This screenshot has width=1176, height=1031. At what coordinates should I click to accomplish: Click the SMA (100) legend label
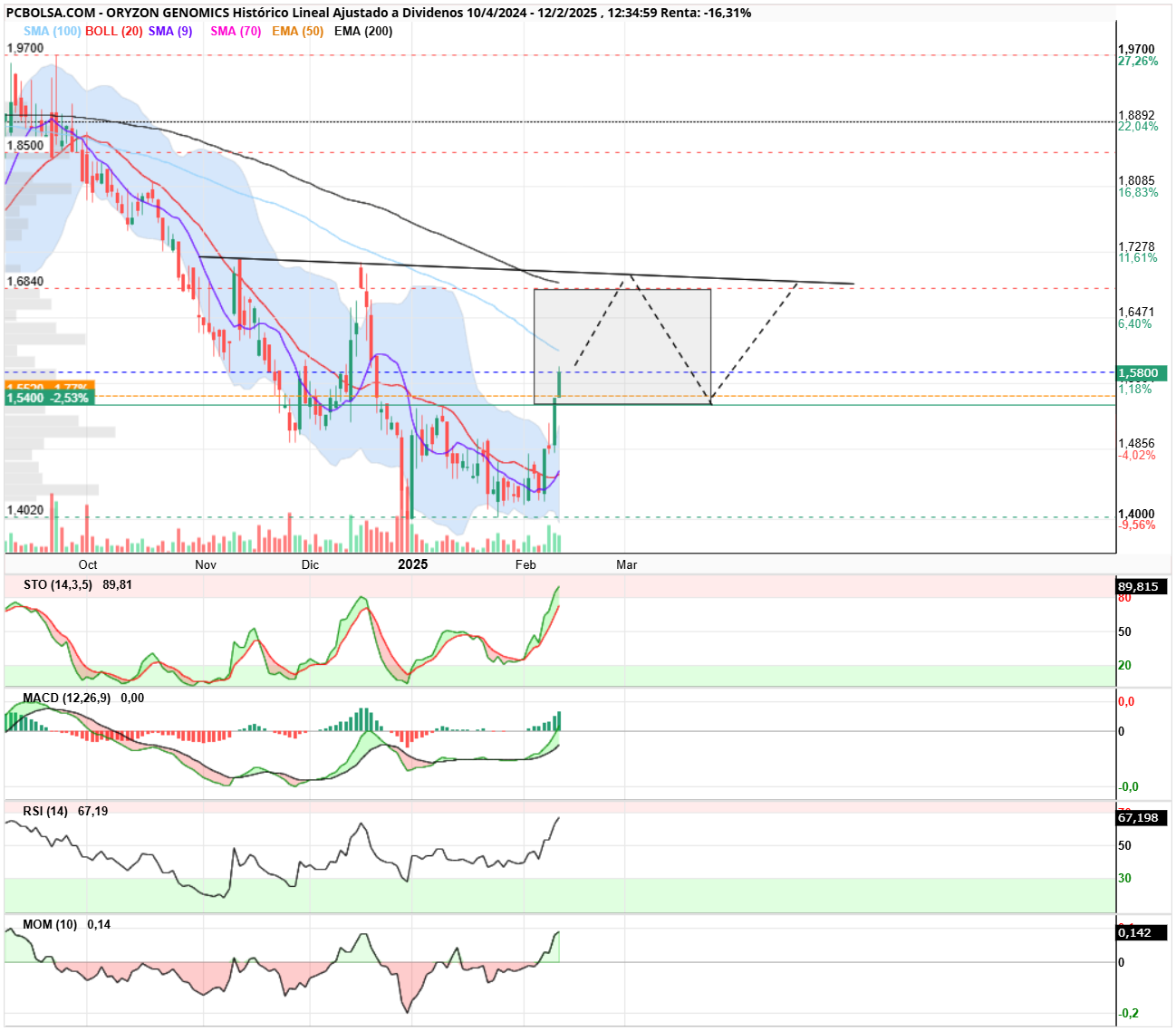click(x=53, y=31)
